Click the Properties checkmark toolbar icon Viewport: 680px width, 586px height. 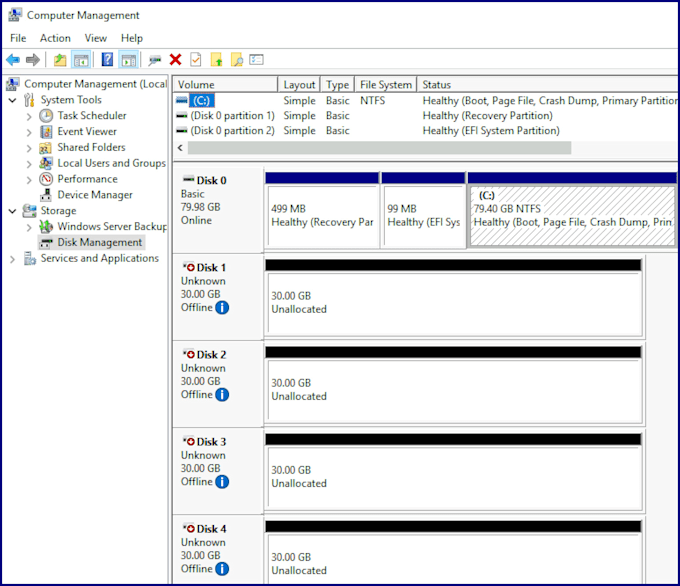(x=196, y=59)
